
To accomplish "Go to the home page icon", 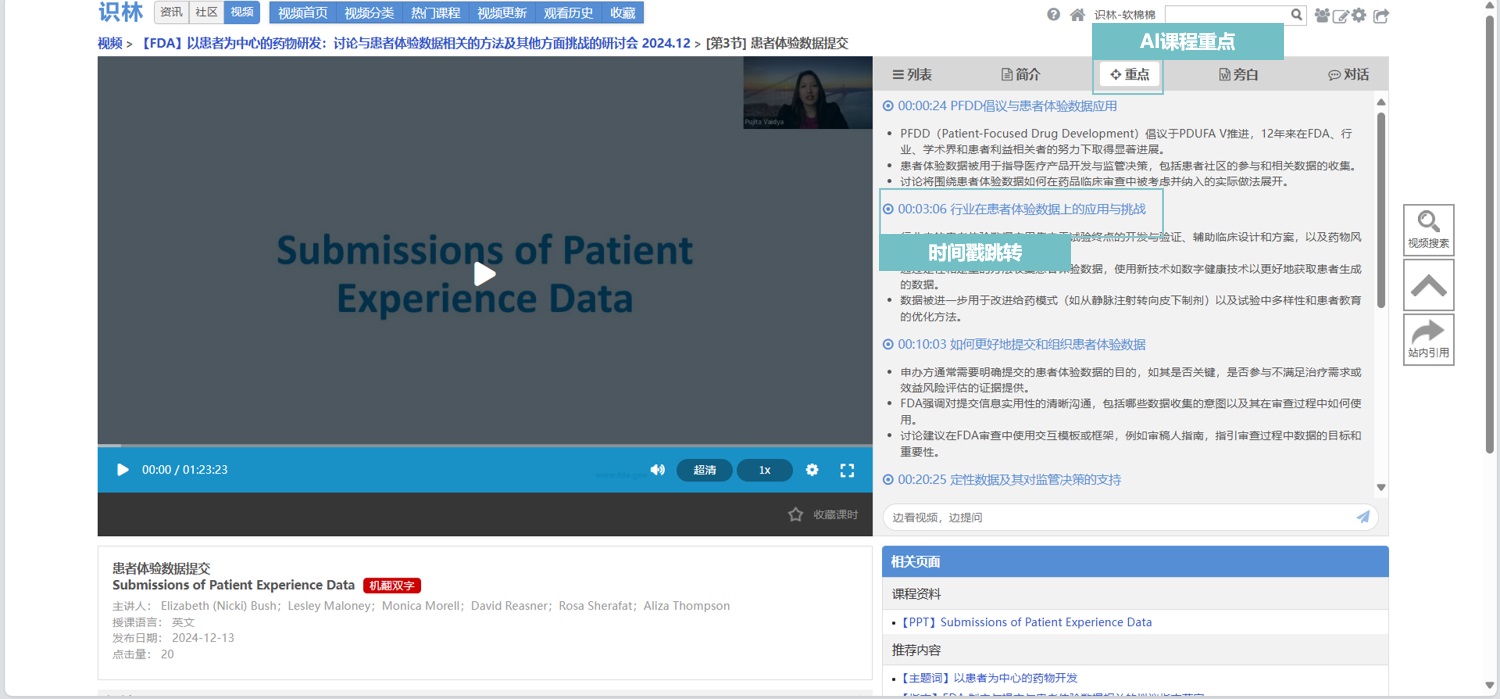I will (x=1077, y=15).
